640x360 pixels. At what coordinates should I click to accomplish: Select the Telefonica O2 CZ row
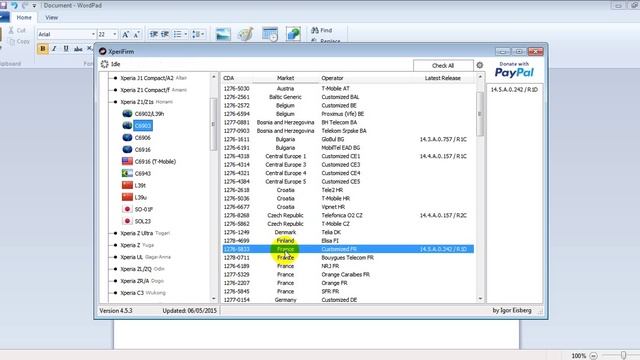(x=348, y=216)
